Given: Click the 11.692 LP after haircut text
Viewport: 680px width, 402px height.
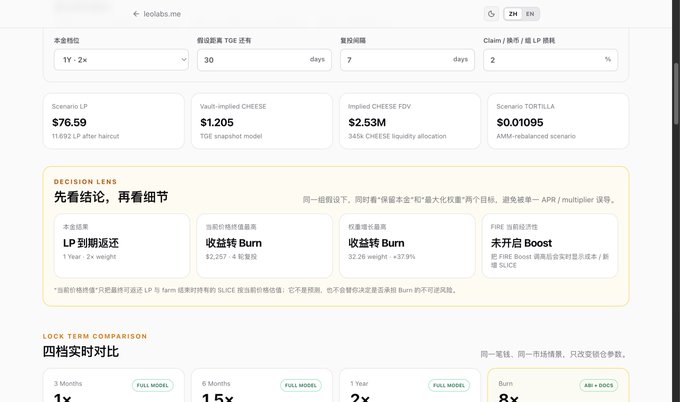Looking at the screenshot, I should 85,136.
